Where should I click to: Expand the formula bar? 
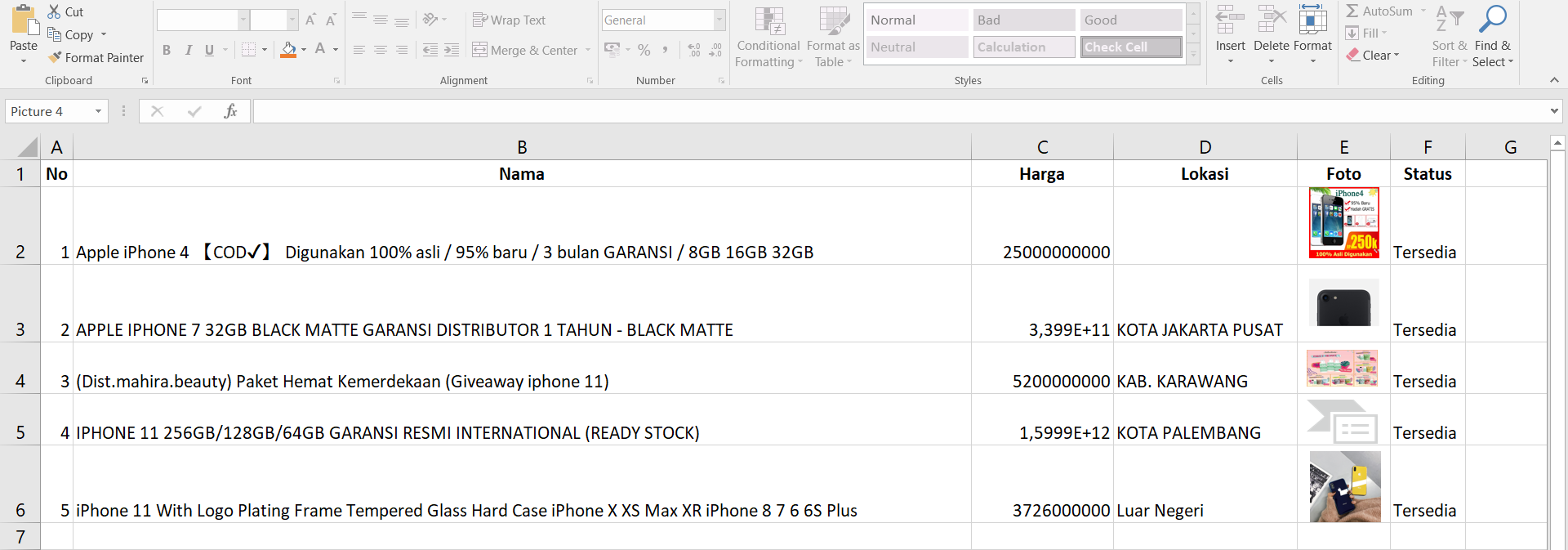(x=1554, y=111)
